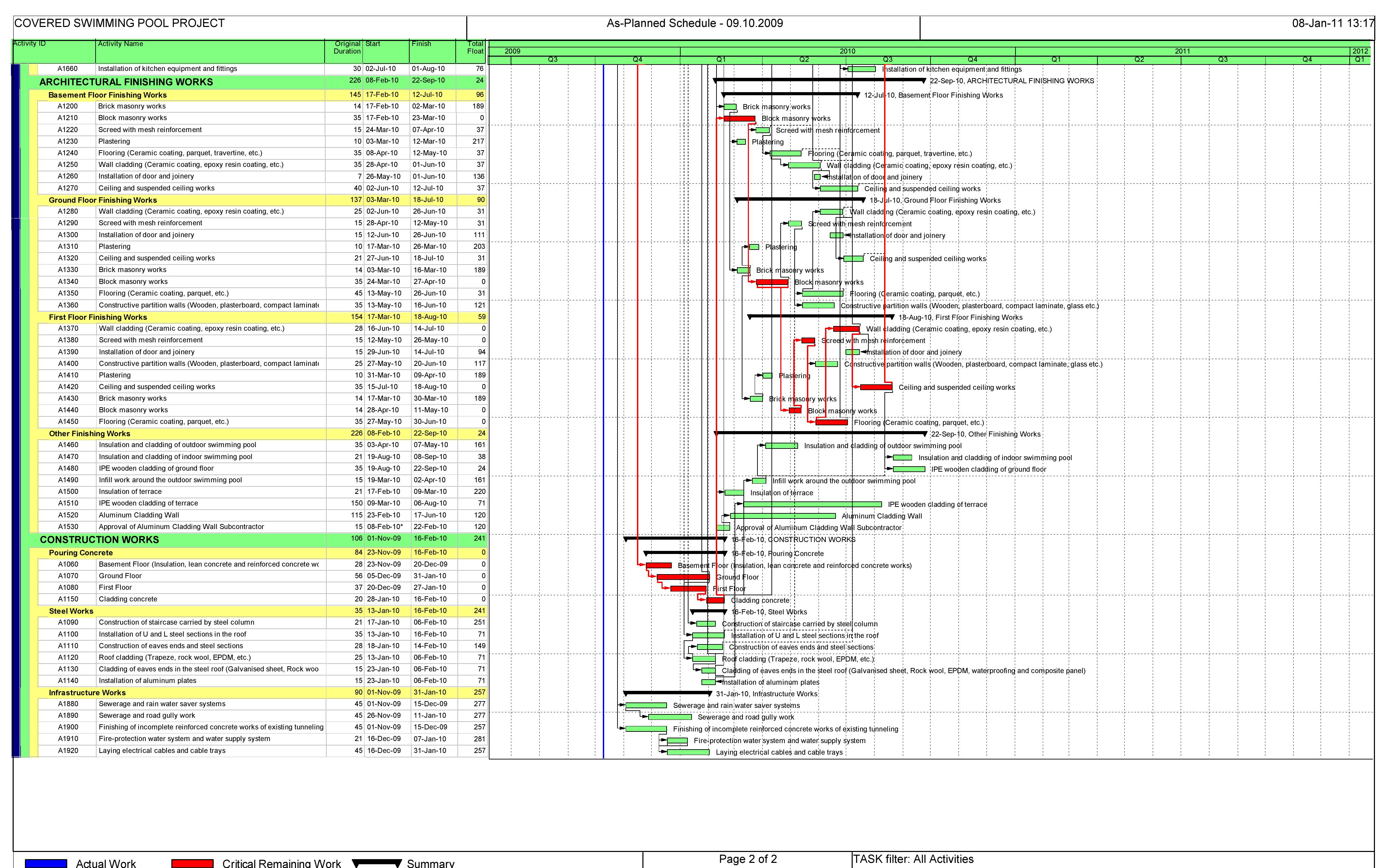Click Gantt label '31-Jan-10, Infrastructure Works'
This screenshot has height=868, width=1392.
tap(766, 694)
